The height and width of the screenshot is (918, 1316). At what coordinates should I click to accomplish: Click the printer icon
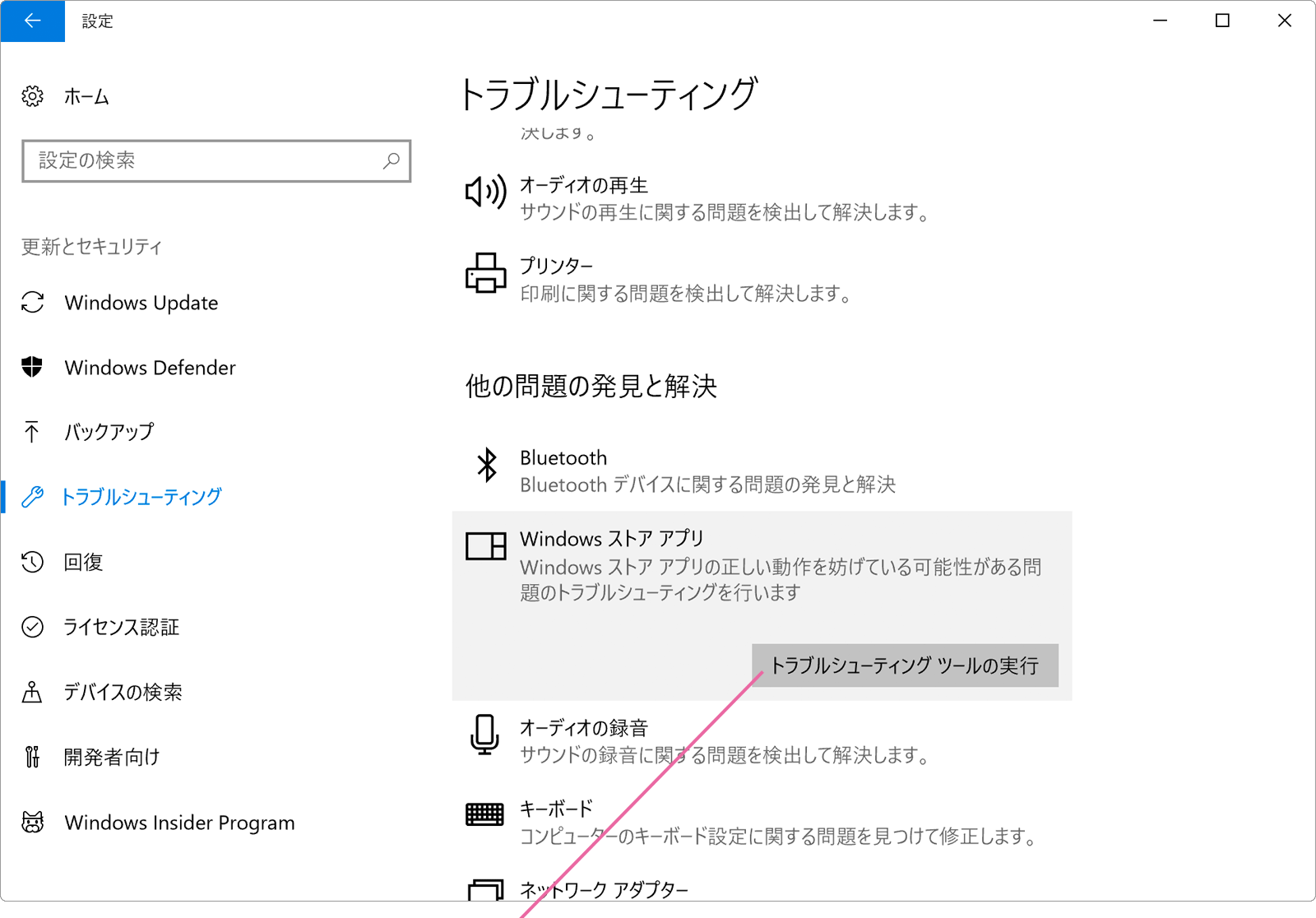pos(485,273)
